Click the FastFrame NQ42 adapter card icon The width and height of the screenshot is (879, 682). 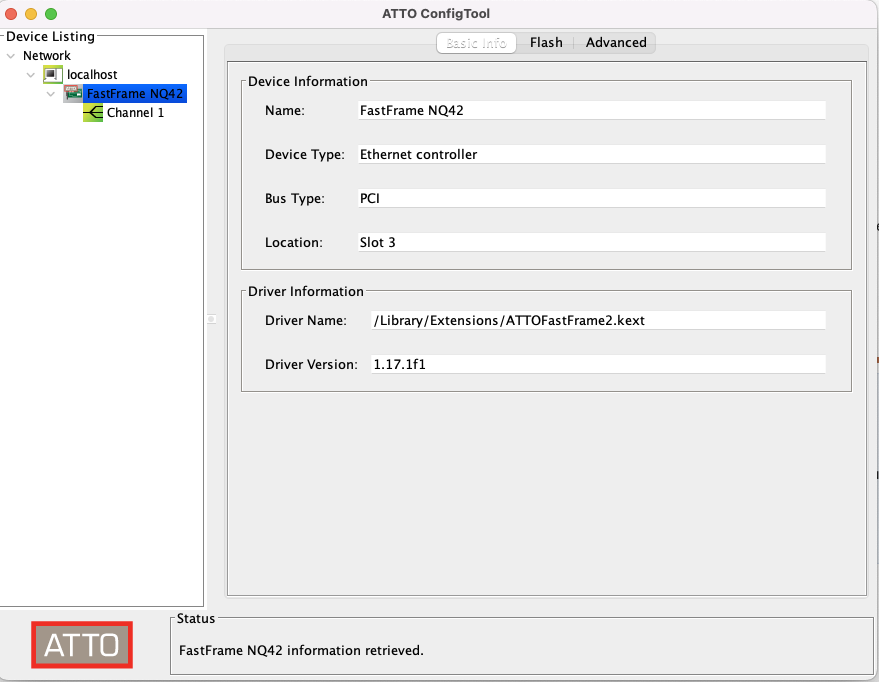coord(73,93)
